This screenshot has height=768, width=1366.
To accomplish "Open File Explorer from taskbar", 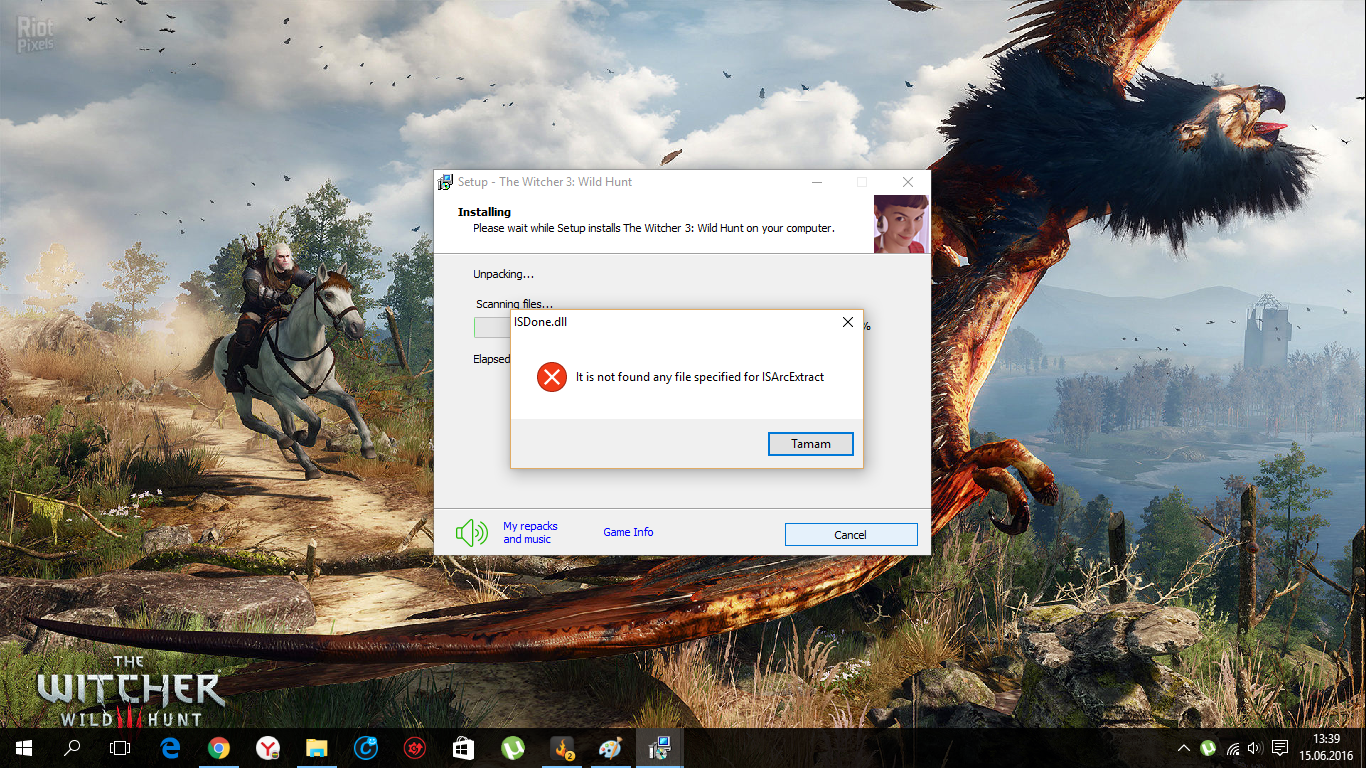I will (317, 748).
